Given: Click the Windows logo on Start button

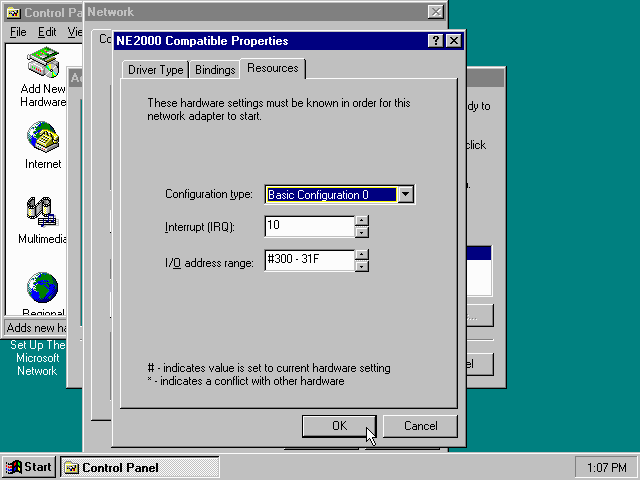Looking at the screenshot, I should [x=13, y=467].
